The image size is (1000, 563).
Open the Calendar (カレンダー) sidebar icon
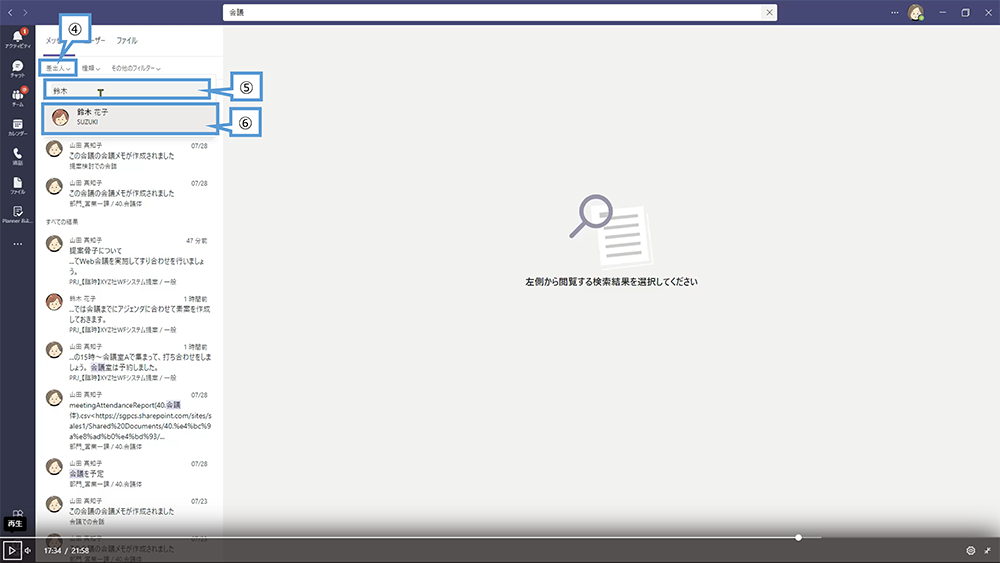pyautogui.click(x=17, y=127)
